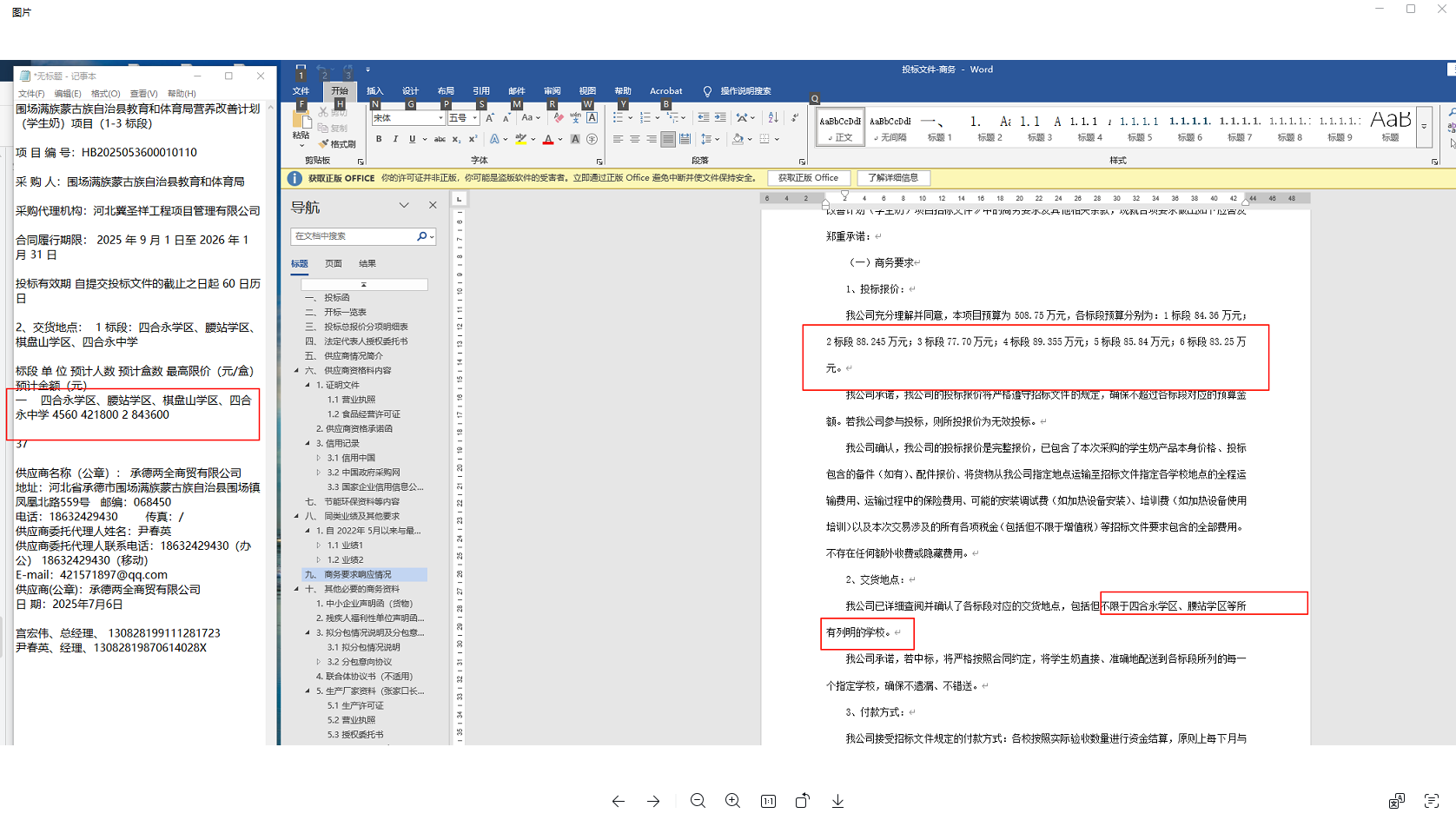Open the navigation pane options chevron
Viewport: 1456px width, 820px height.
point(404,206)
